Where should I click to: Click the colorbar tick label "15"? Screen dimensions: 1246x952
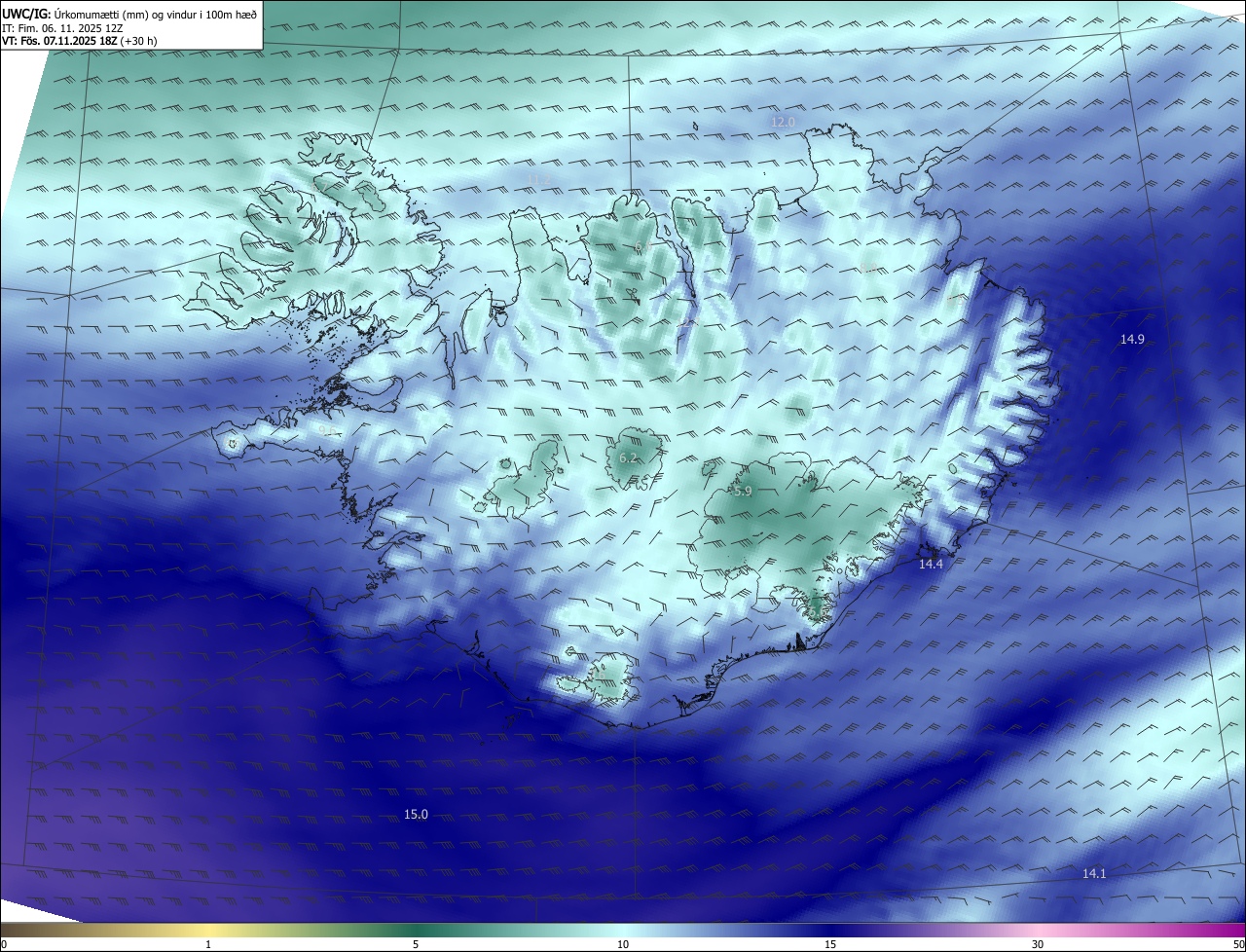pos(830,944)
